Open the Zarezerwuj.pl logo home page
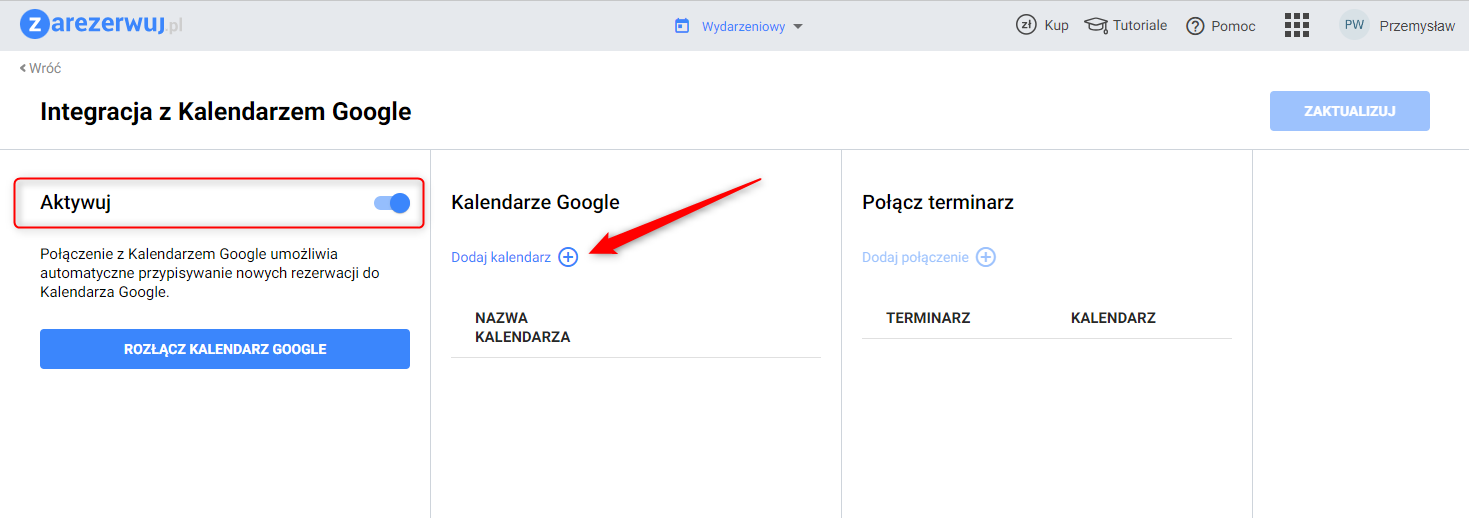Viewport: 1469px width, 518px height. point(101,25)
